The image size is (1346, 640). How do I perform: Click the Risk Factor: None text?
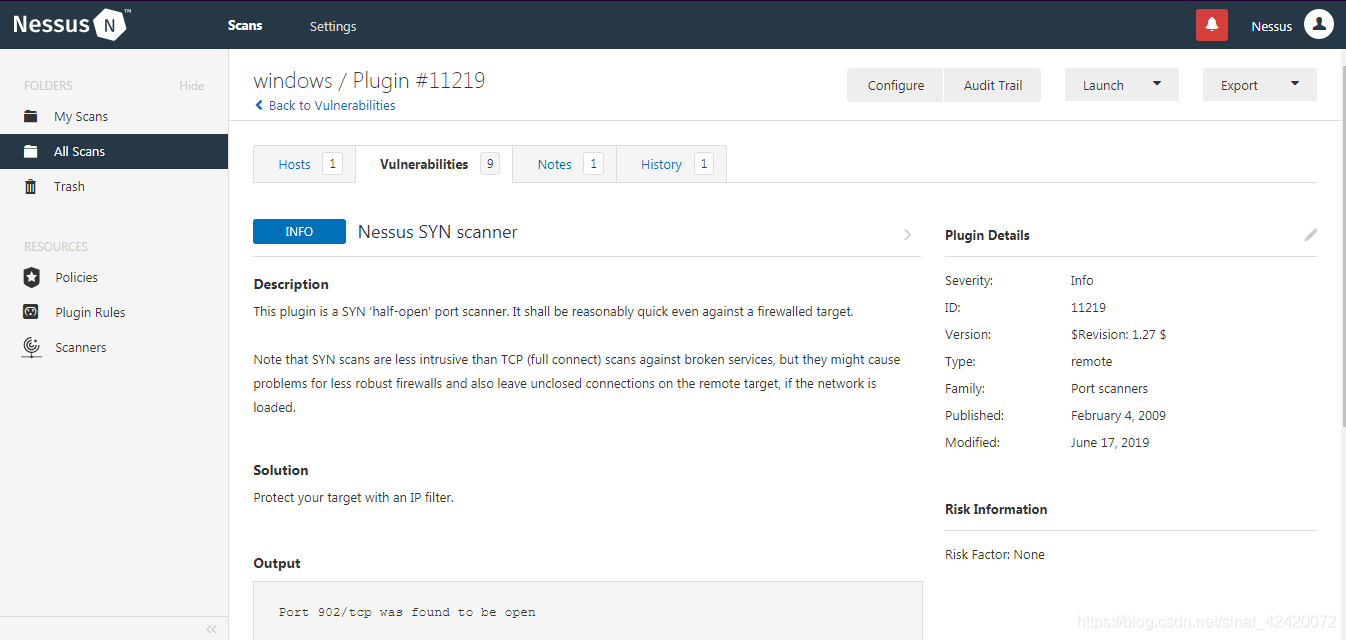pyautogui.click(x=995, y=555)
